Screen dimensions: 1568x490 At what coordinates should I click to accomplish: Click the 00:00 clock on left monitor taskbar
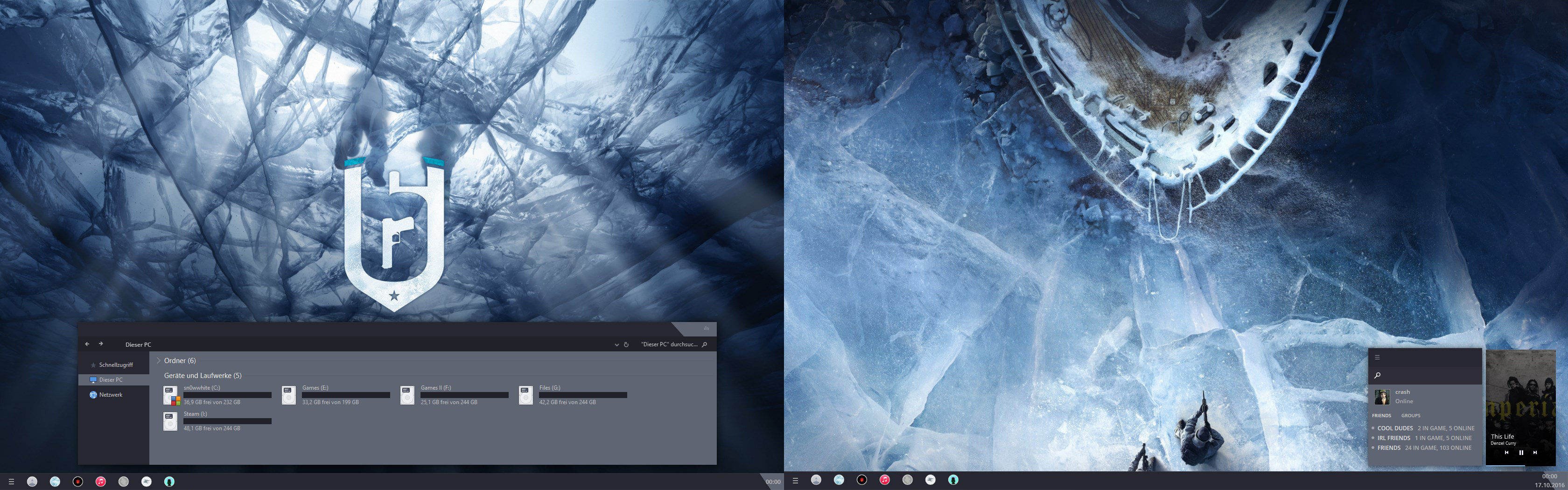click(x=773, y=482)
